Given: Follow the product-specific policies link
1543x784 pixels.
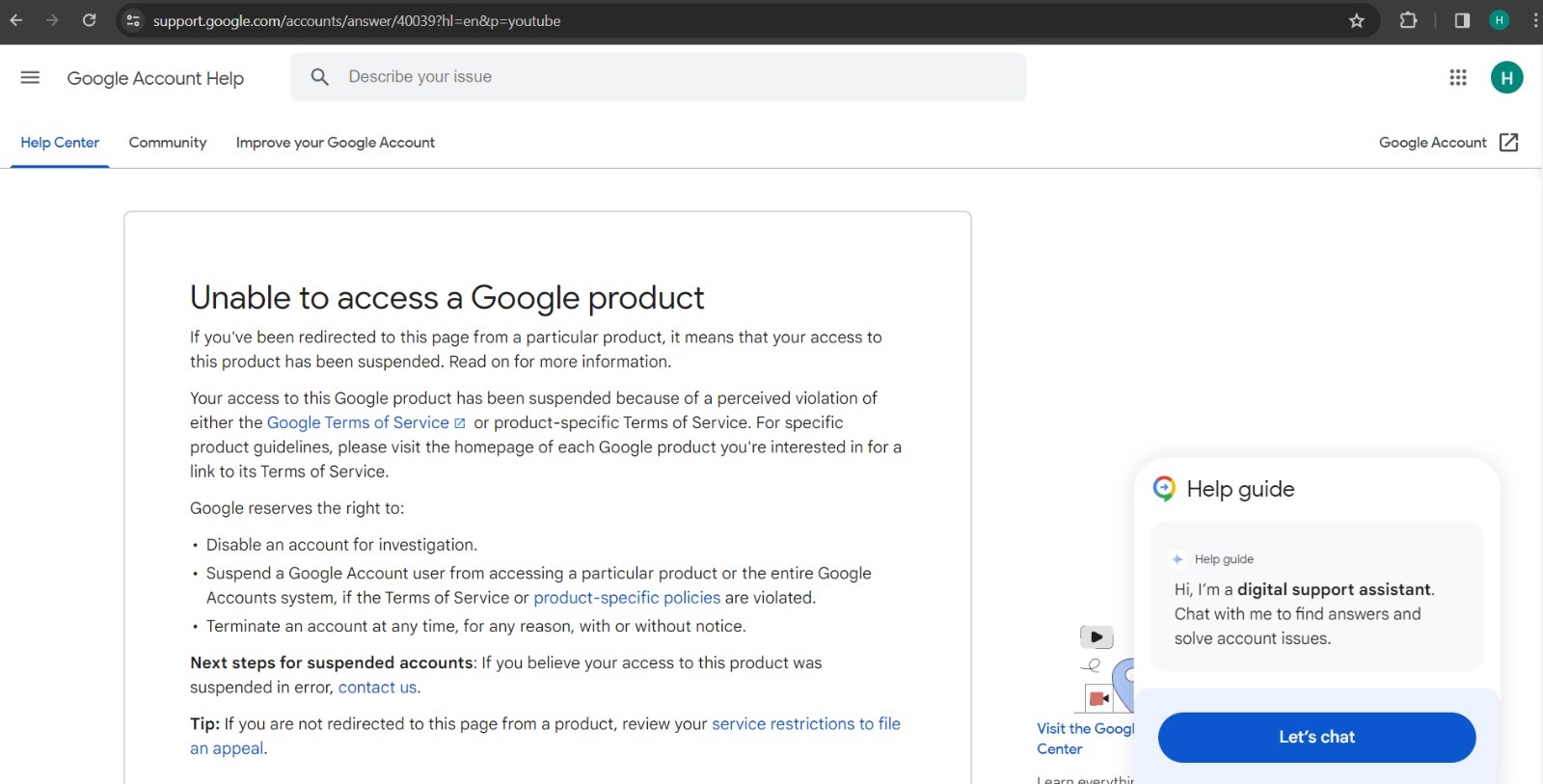Looking at the screenshot, I should tap(627, 598).
